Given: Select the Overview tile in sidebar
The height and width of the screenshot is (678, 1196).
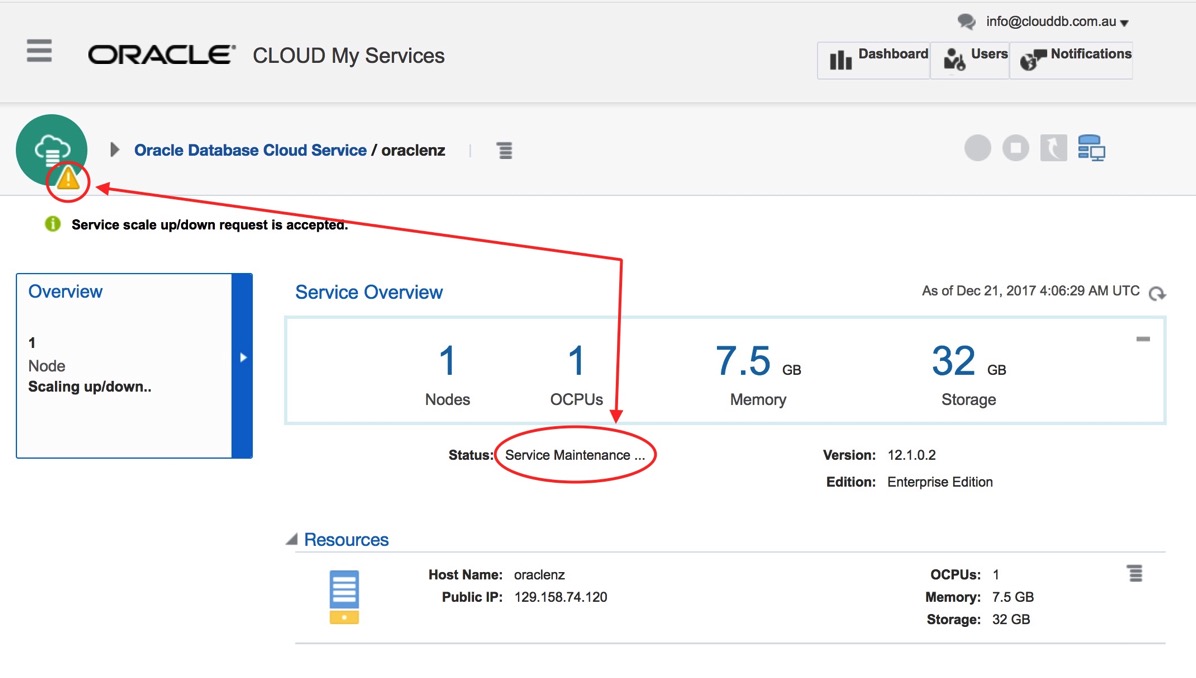Looking at the screenshot, I should [124, 365].
